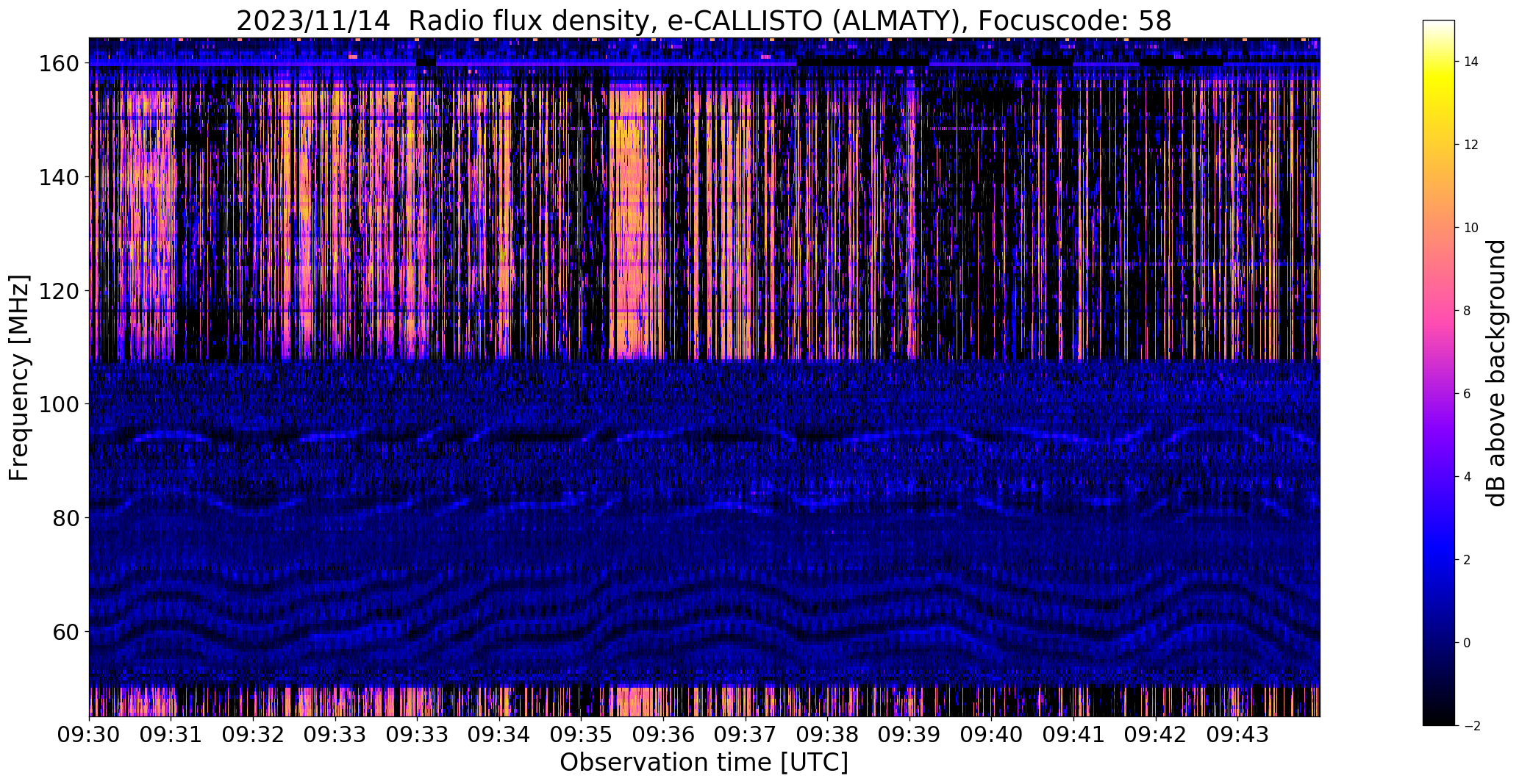Click the colorbar tick label 2
The height and width of the screenshot is (784, 1519).
pyautogui.click(x=1468, y=560)
